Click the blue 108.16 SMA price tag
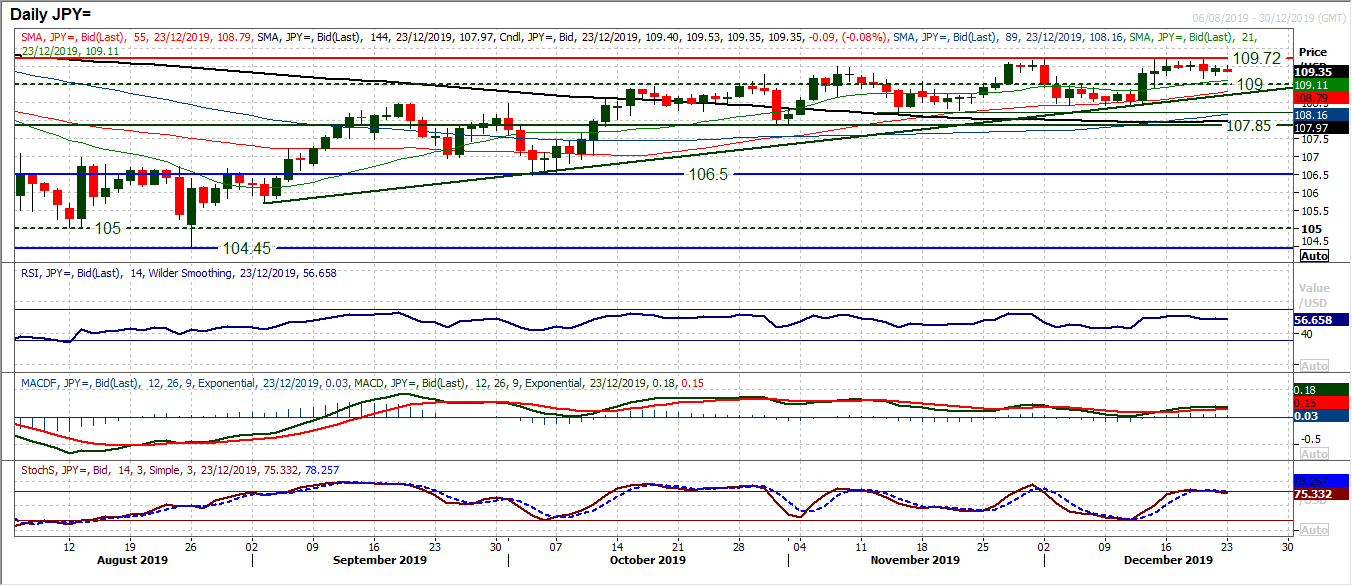This screenshot has height=586, width=1352. (x=1311, y=116)
